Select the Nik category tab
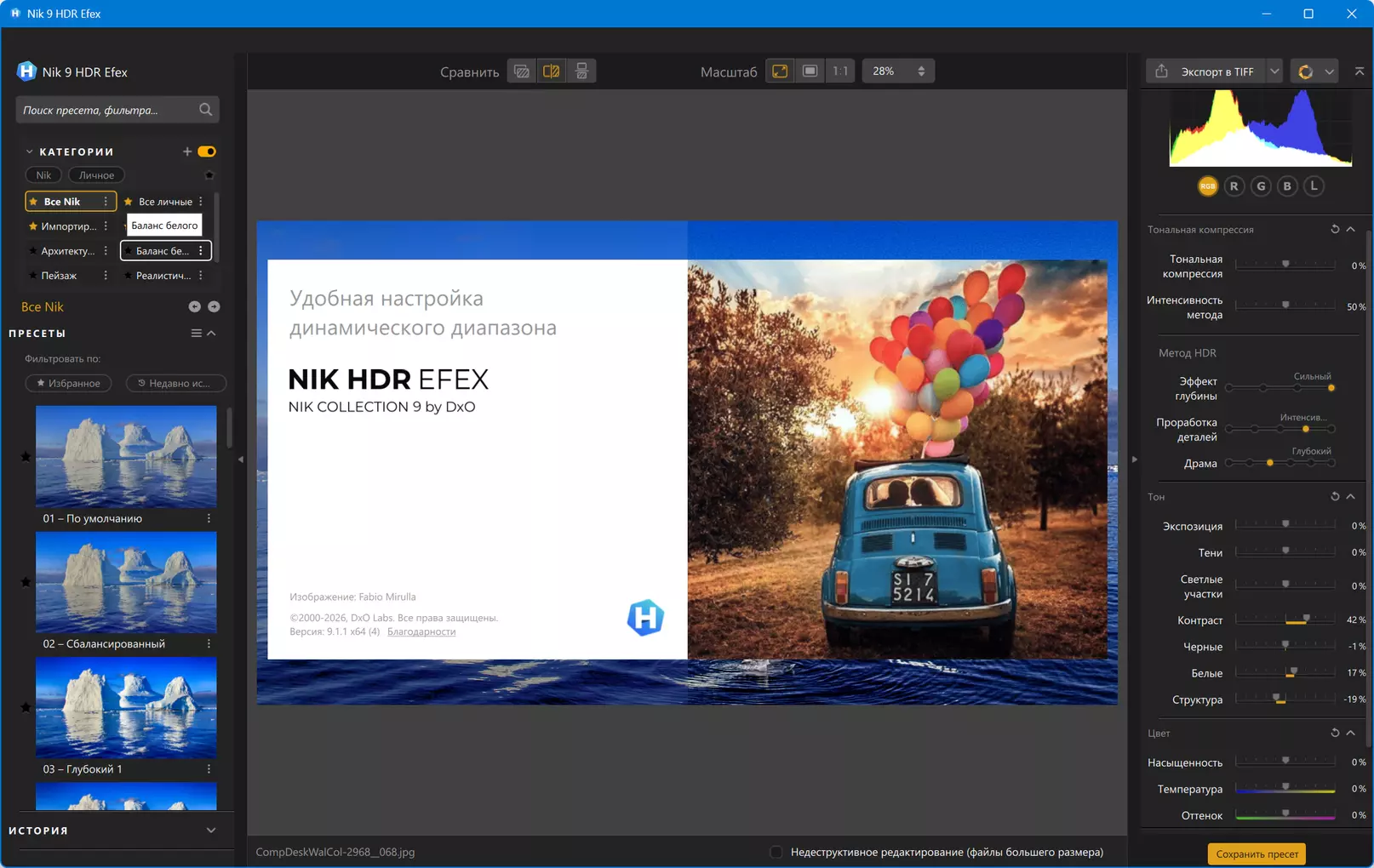The width and height of the screenshot is (1374, 868). coord(43,175)
